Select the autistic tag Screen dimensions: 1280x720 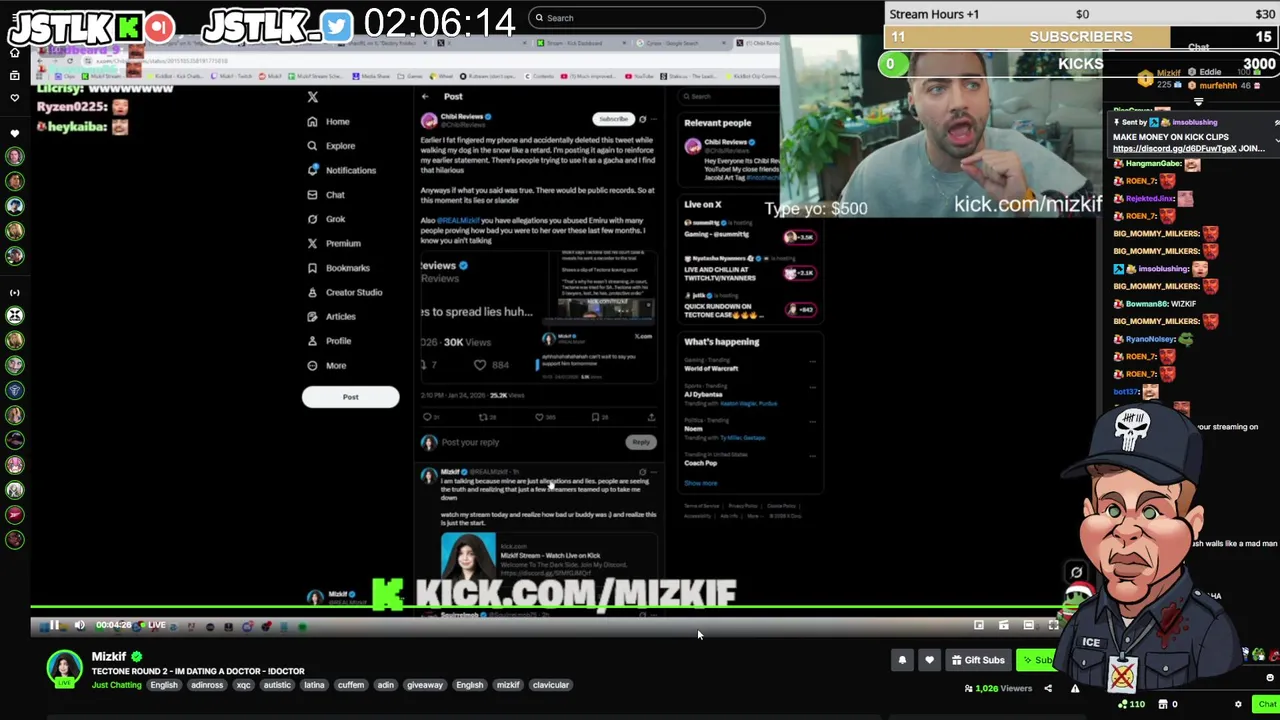[x=277, y=685]
